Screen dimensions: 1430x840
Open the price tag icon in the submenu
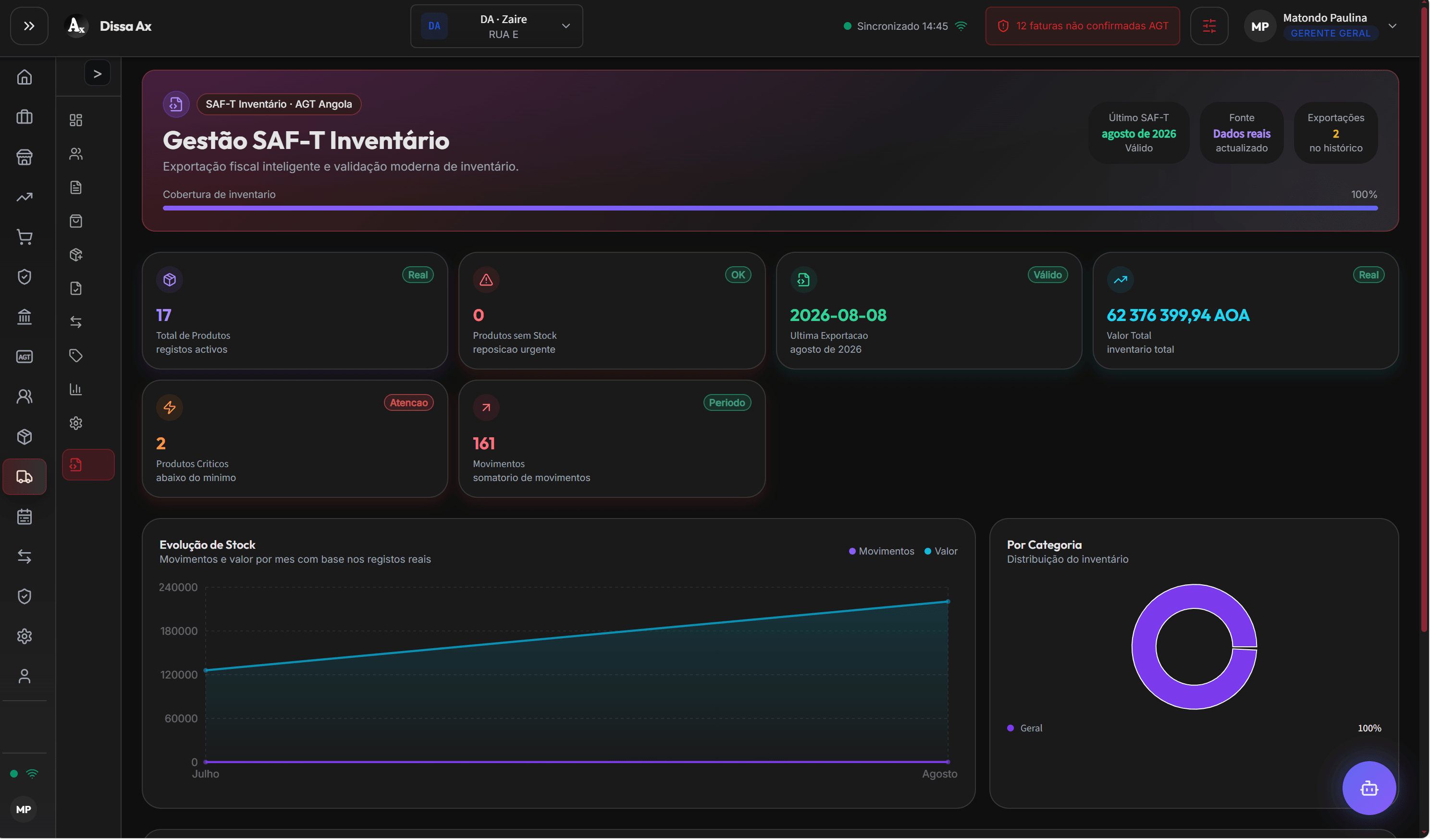tap(76, 356)
